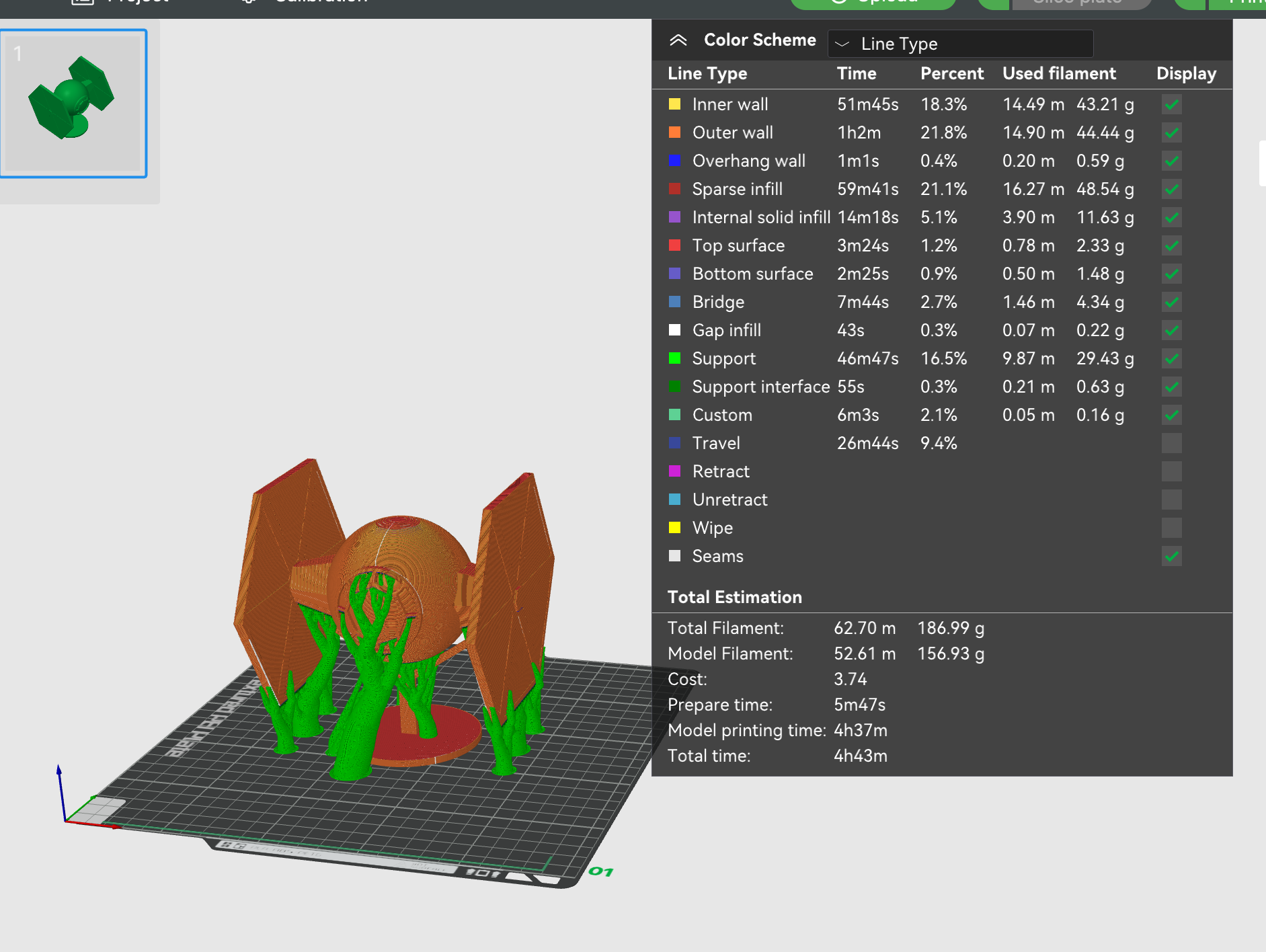Toggle Custom display checkbox
The width and height of the screenshot is (1266, 952).
coord(1171,415)
